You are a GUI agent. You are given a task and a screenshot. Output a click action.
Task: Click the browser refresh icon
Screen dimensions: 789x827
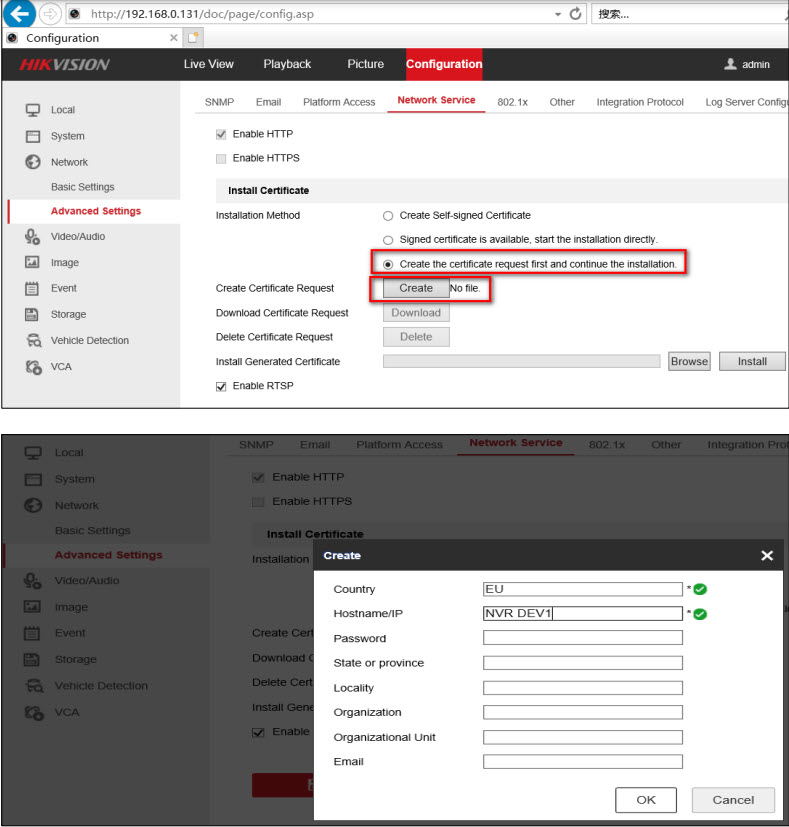tap(575, 14)
